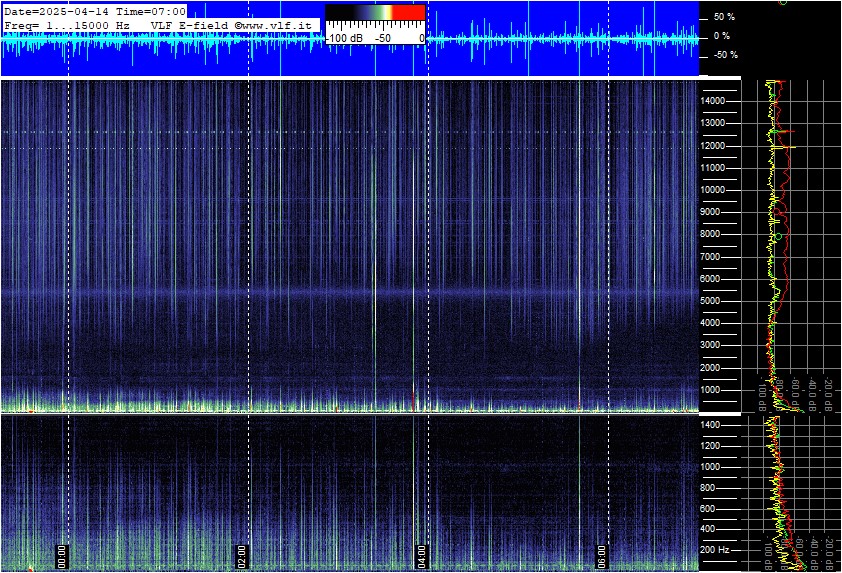Click the 400 label on the low-frequency axis
This screenshot has width=842, height=573.
708,529
